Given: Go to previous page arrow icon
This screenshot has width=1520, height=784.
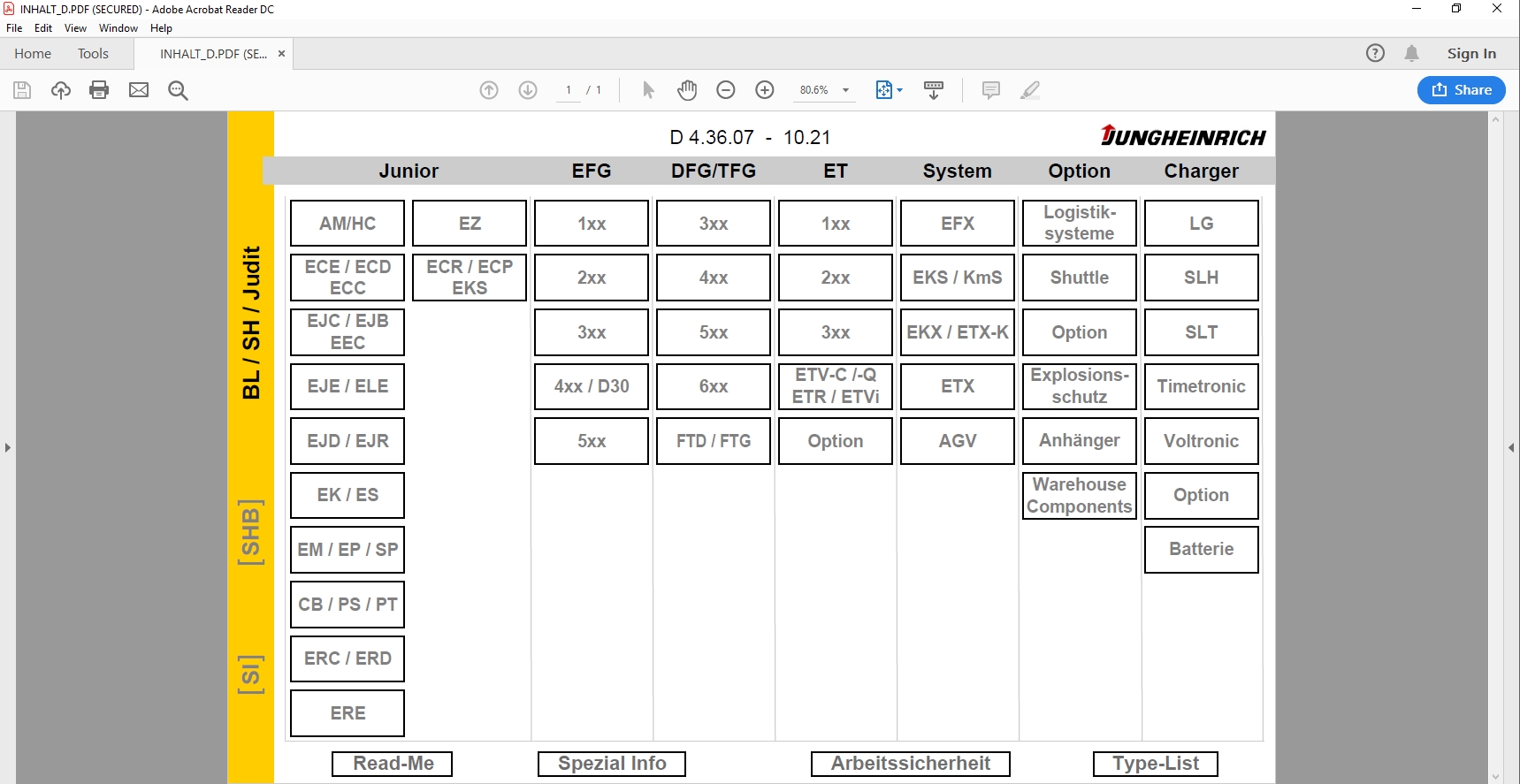Looking at the screenshot, I should point(489,90).
